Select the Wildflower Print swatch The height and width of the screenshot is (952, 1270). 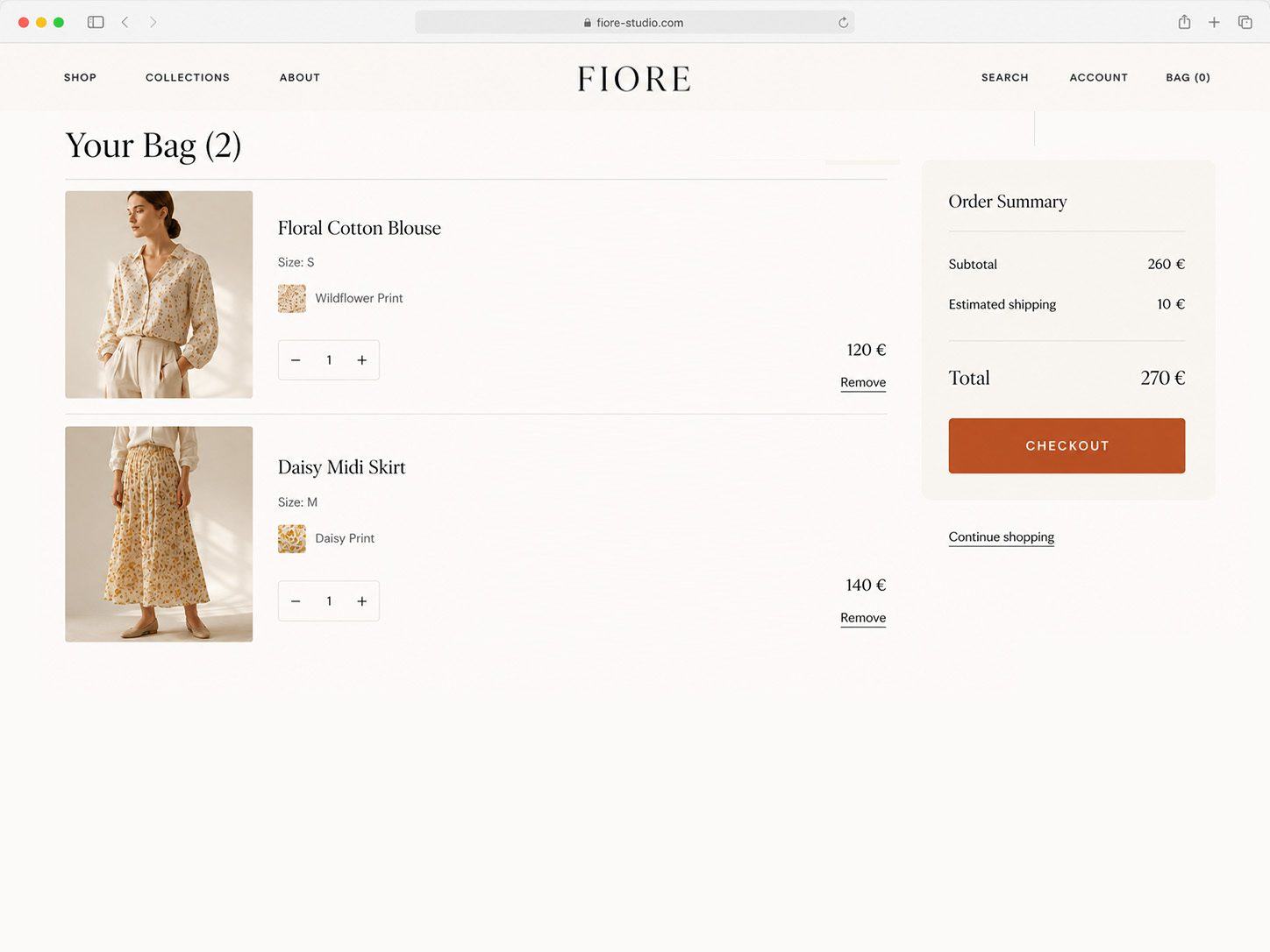point(292,298)
